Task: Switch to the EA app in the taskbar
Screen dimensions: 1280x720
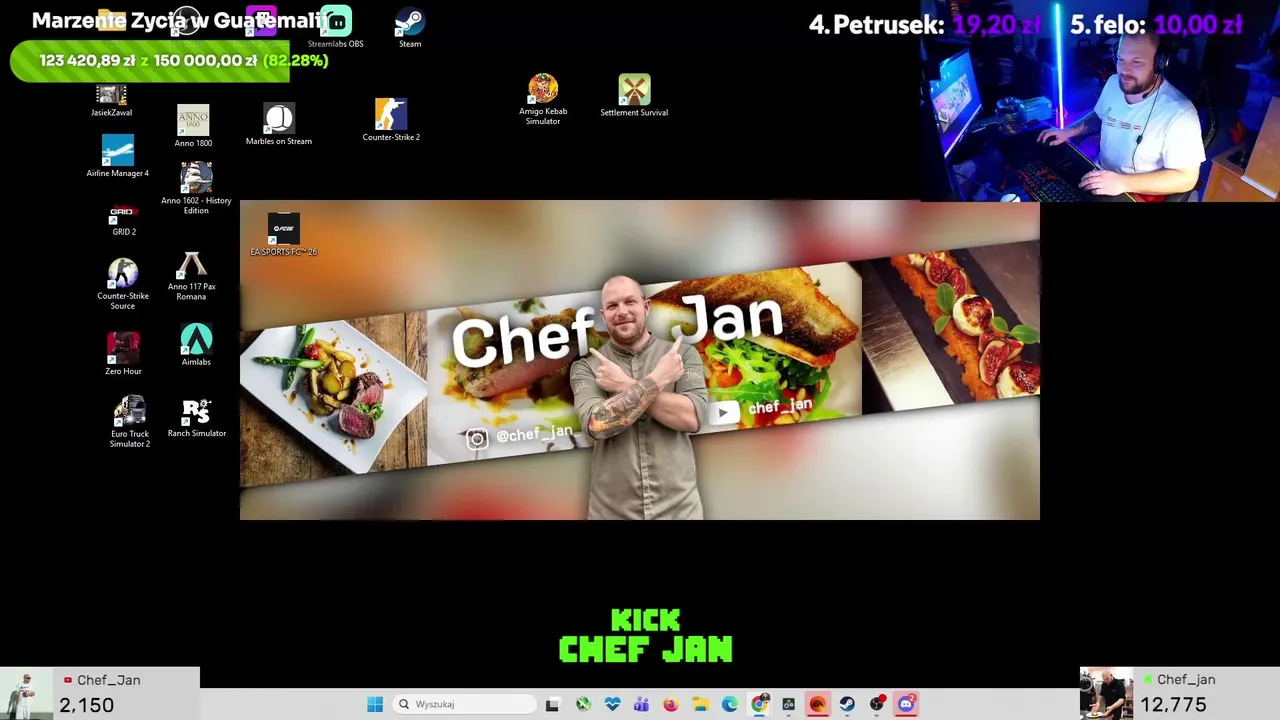Action: tap(818, 704)
